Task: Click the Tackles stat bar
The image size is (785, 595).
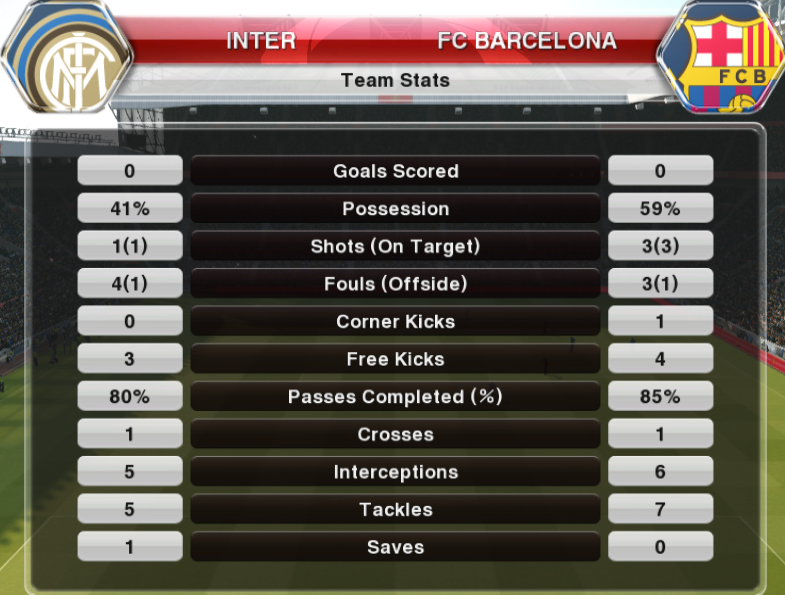Action: [x=395, y=508]
